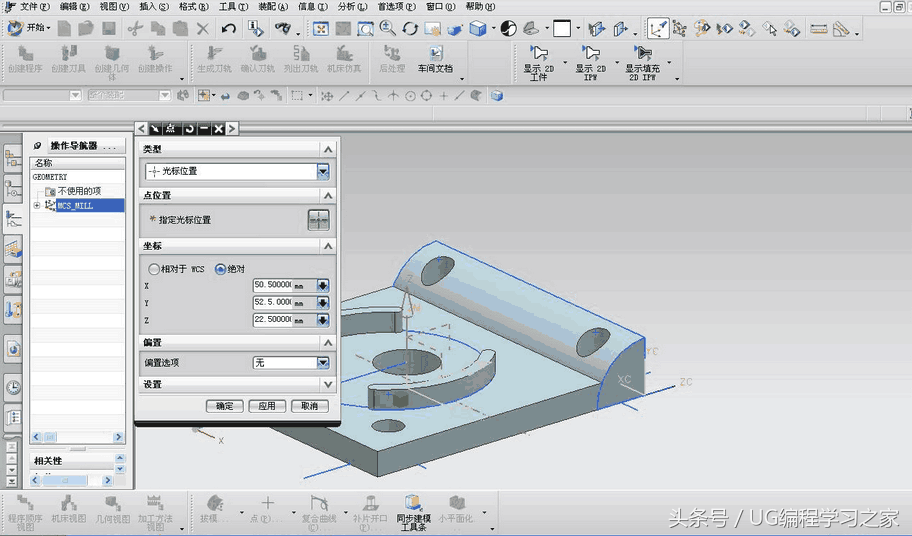
Task: Collapse the 点位置 section
Action: (x=328, y=195)
